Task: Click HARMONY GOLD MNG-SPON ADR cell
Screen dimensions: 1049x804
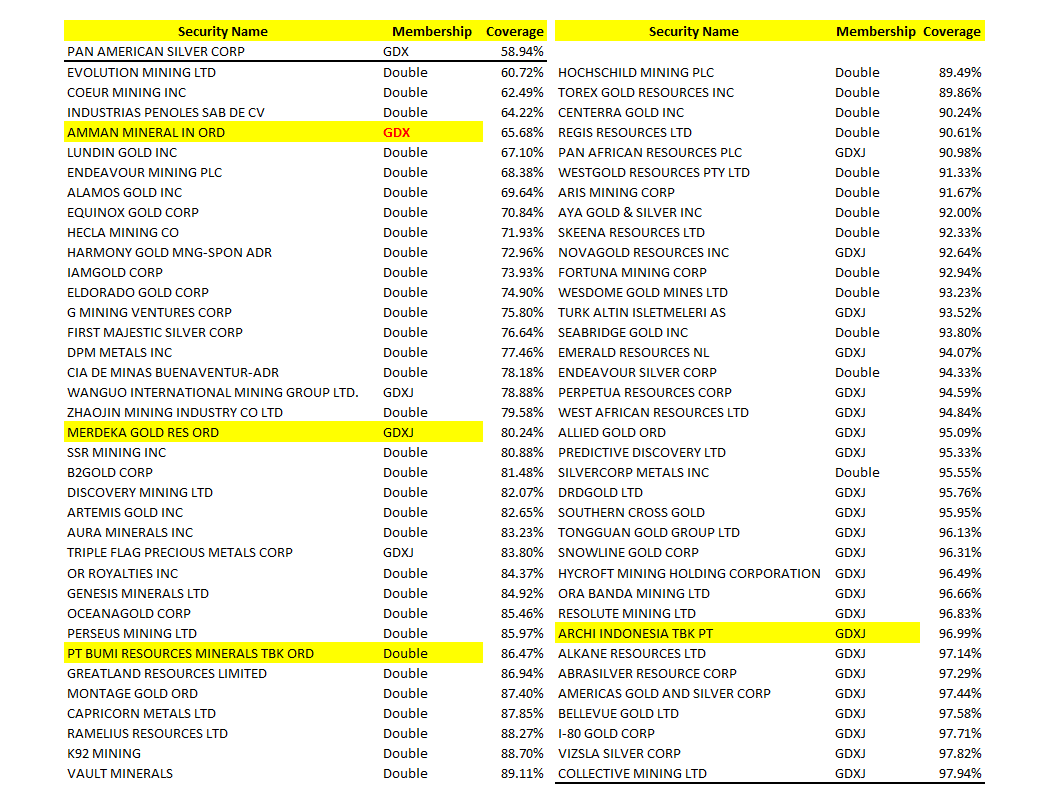Action: pyautogui.click(x=169, y=253)
